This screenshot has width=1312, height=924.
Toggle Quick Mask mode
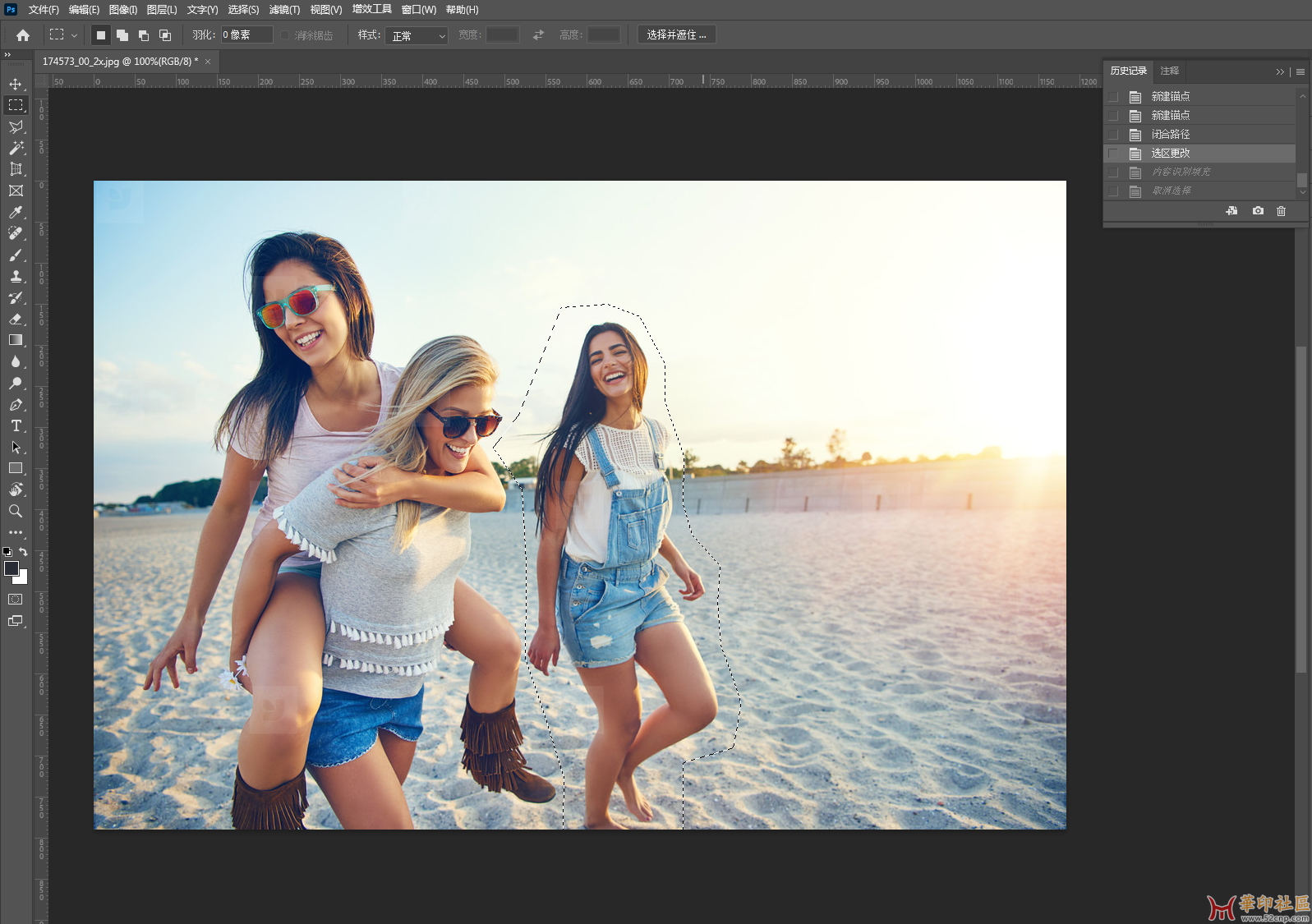click(16, 600)
